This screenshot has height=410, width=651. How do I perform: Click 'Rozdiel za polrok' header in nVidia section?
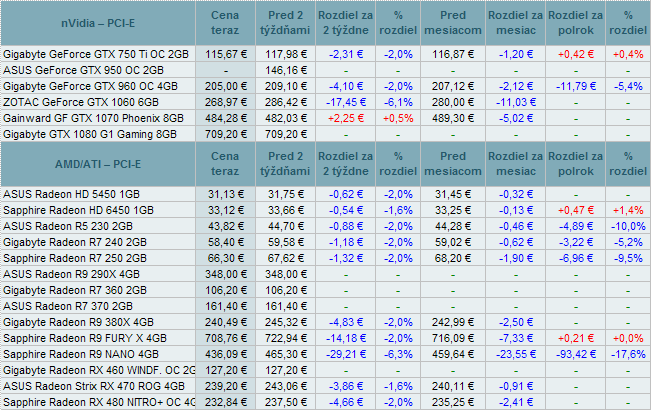point(575,23)
